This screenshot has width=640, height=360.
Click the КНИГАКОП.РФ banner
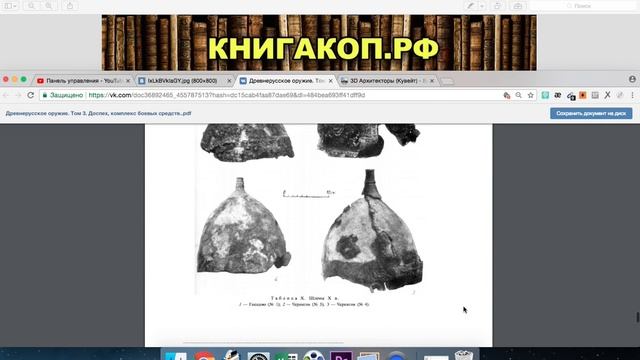tap(319, 43)
